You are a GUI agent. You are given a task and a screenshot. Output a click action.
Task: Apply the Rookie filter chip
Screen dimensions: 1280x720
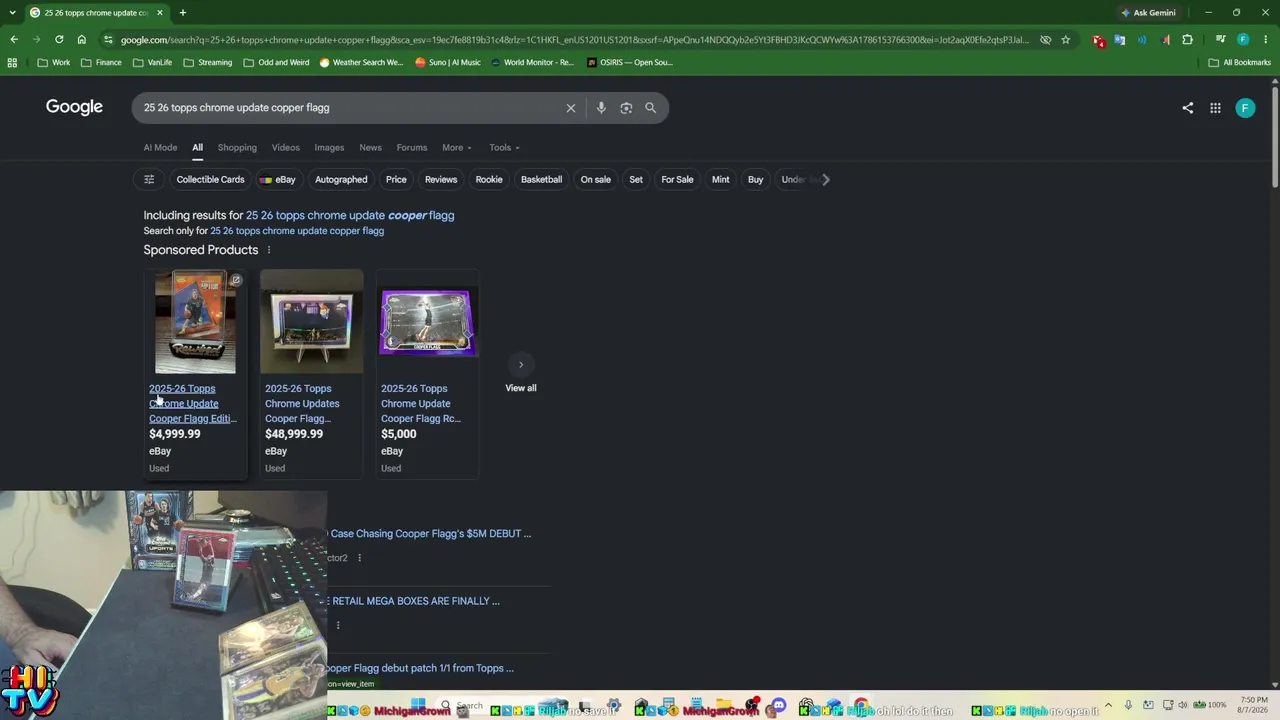pos(489,180)
